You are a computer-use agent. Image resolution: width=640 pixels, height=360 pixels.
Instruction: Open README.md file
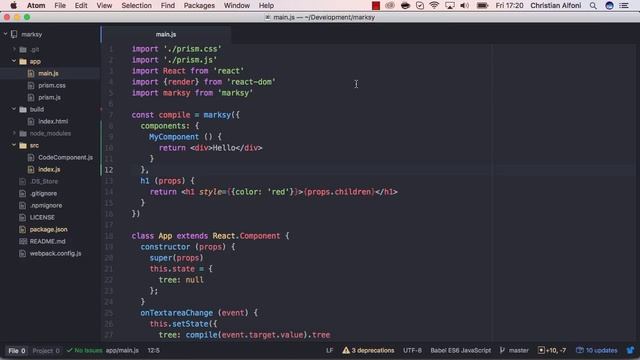[x=47, y=241]
